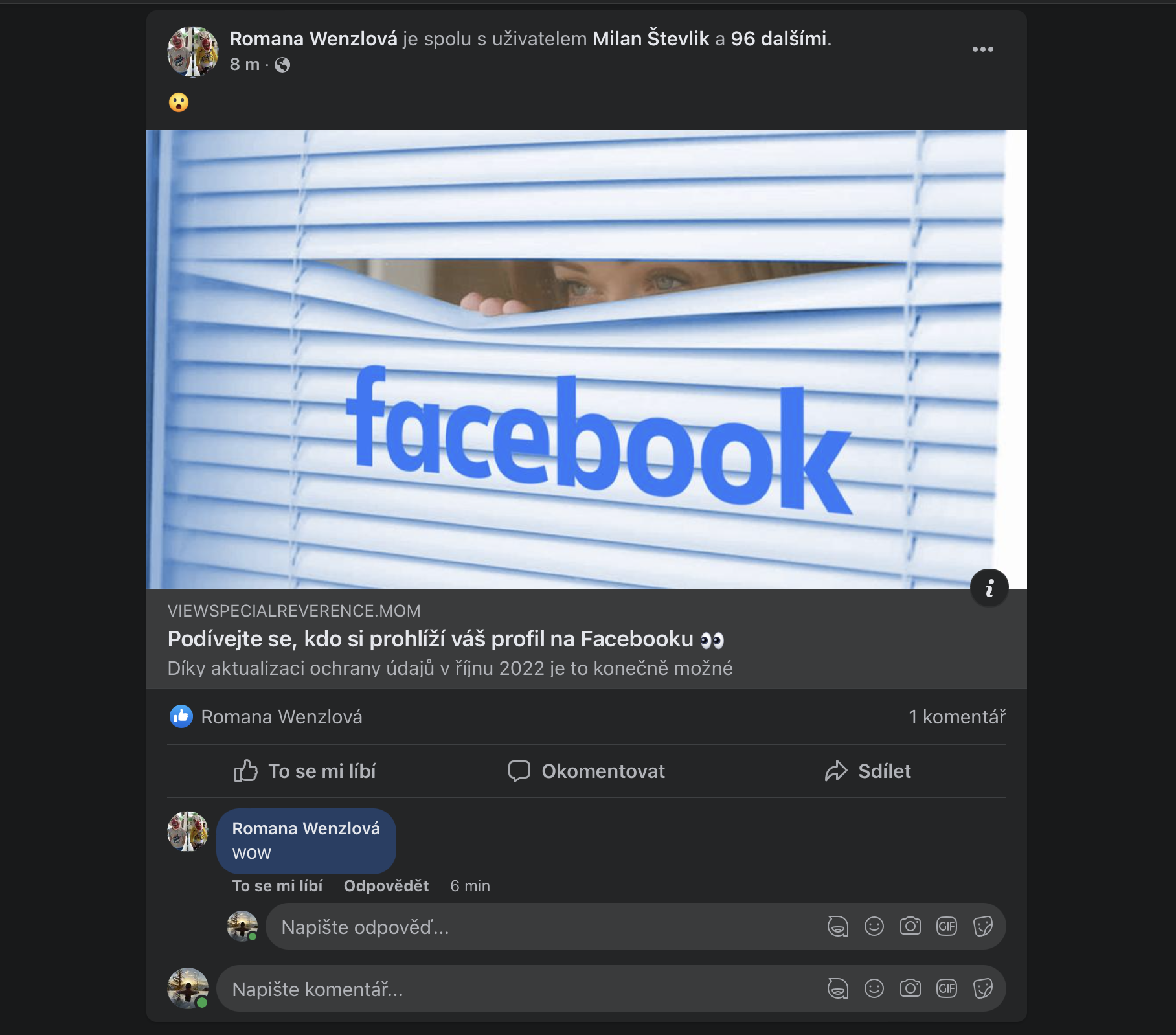This screenshot has width=1176, height=1035.
Task: Open the Facebook blinds link preview image
Action: (587, 359)
